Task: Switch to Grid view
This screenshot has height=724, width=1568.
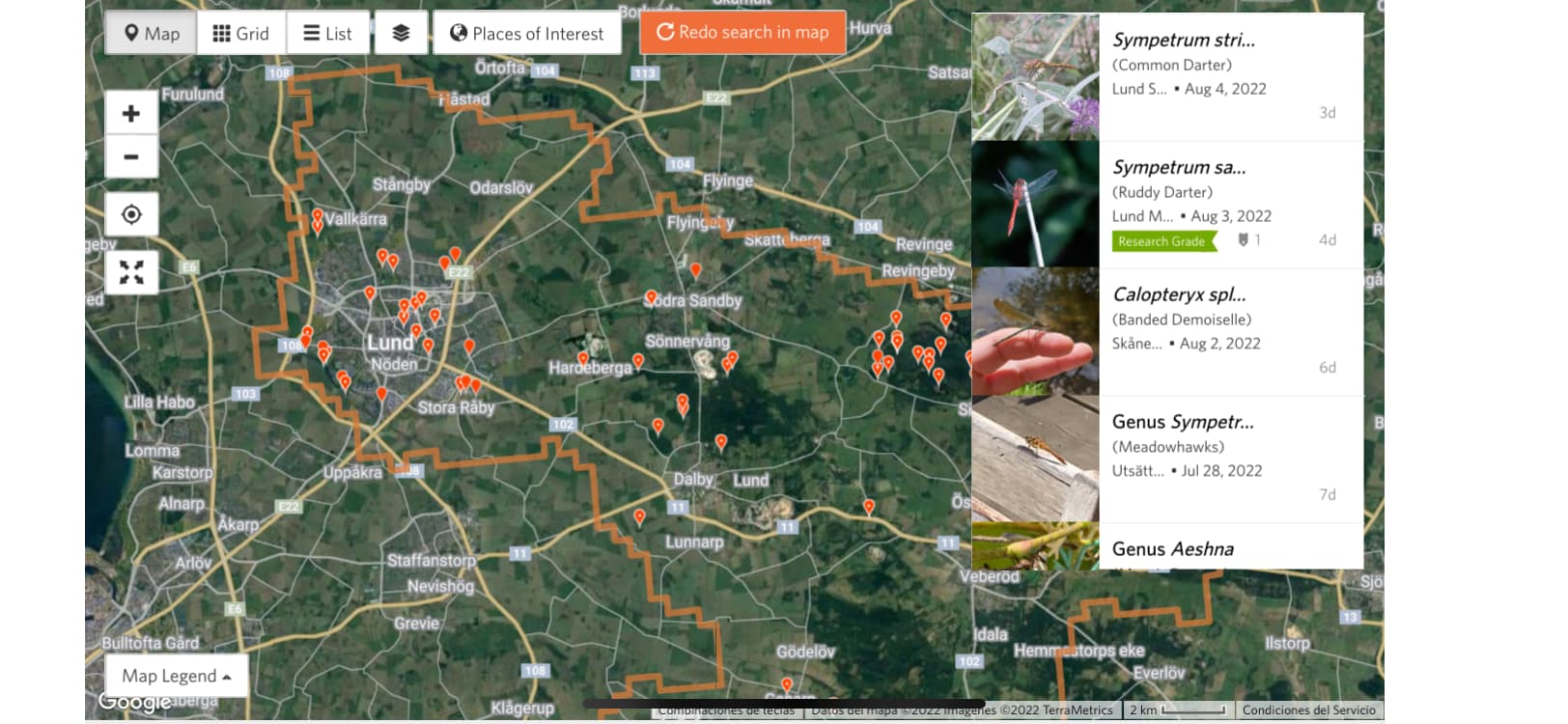Action: pyautogui.click(x=241, y=34)
